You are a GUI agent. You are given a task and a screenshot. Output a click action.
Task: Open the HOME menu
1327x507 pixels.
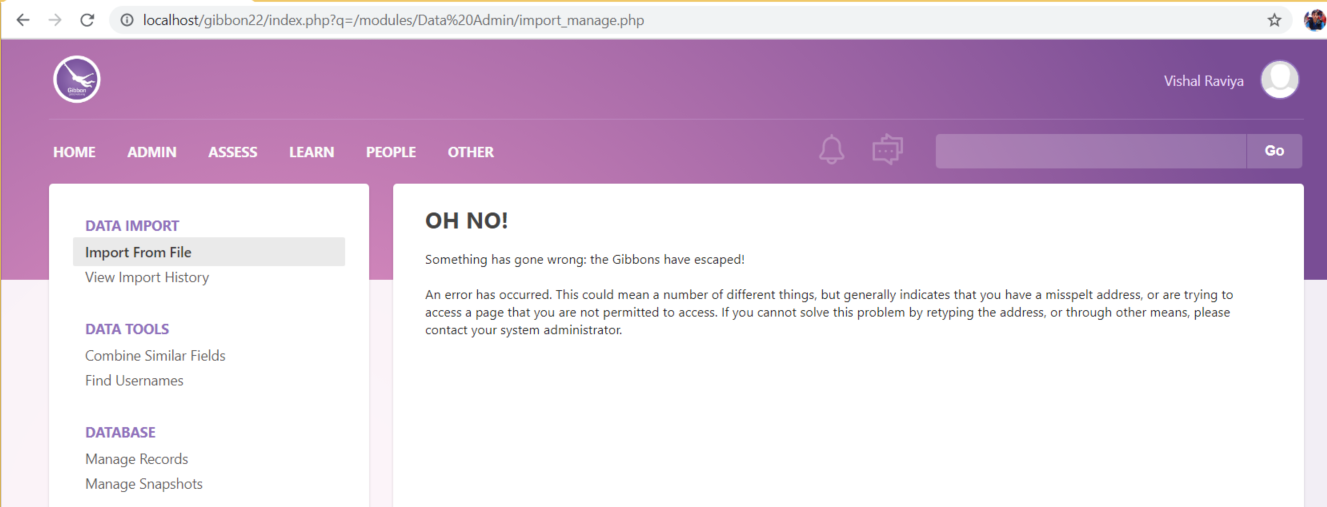click(74, 152)
